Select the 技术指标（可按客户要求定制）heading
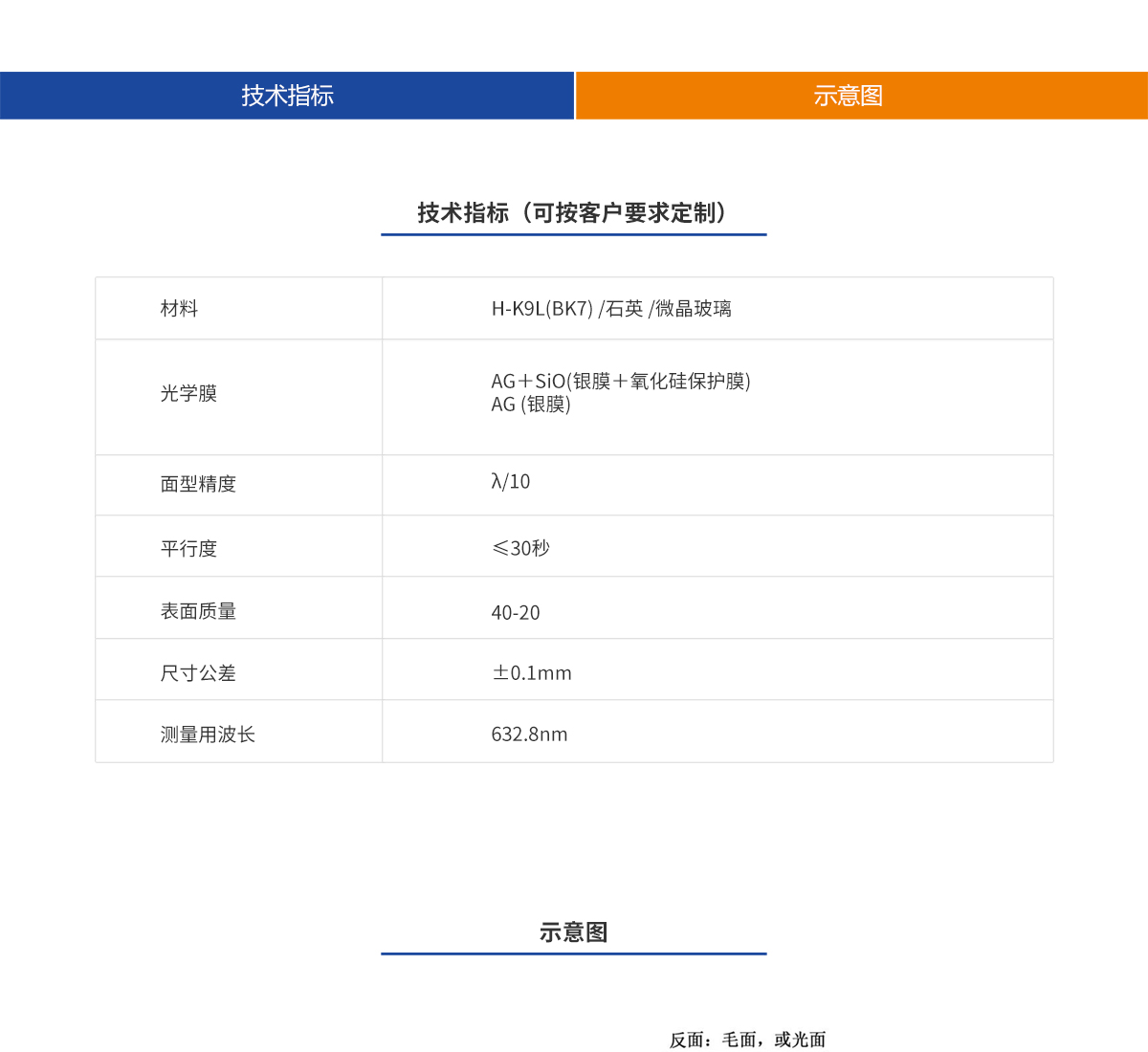1148x1052 pixels. tap(574, 214)
